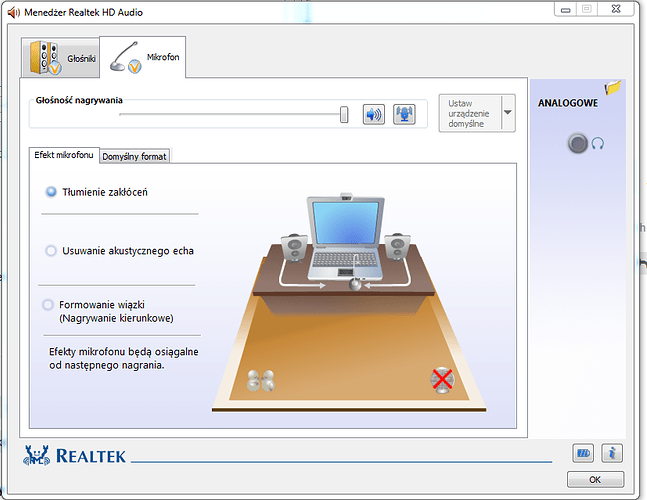Switch to the Głośniki tab
This screenshot has width=647, height=500.
click(63, 58)
